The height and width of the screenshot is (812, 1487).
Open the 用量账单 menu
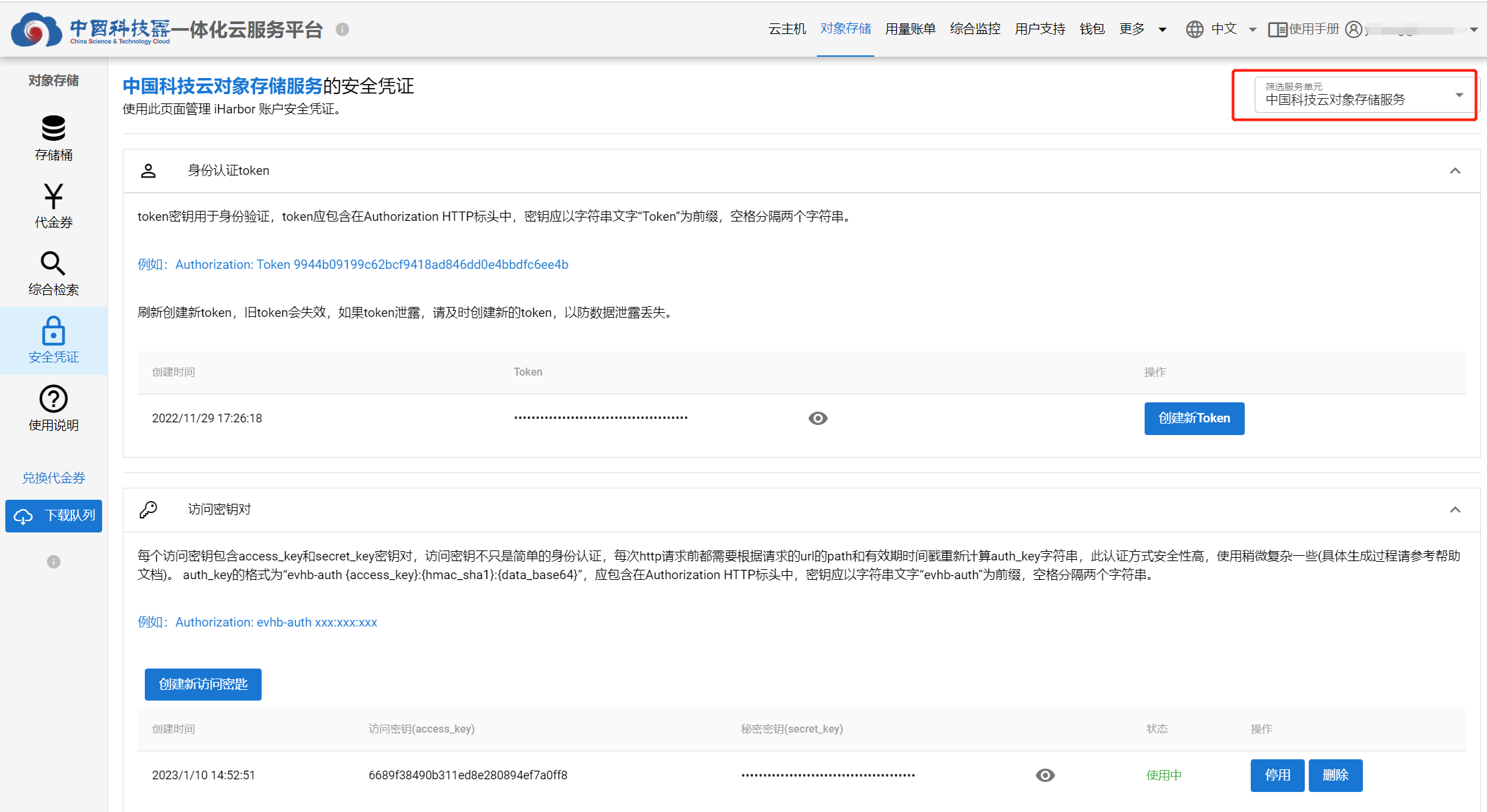click(910, 29)
